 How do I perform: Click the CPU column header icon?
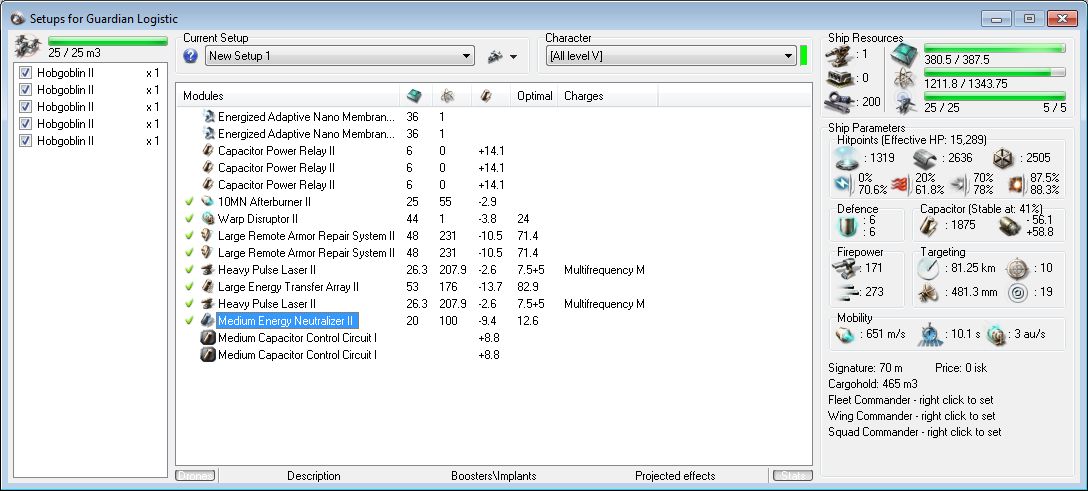[x=414, y=96]
